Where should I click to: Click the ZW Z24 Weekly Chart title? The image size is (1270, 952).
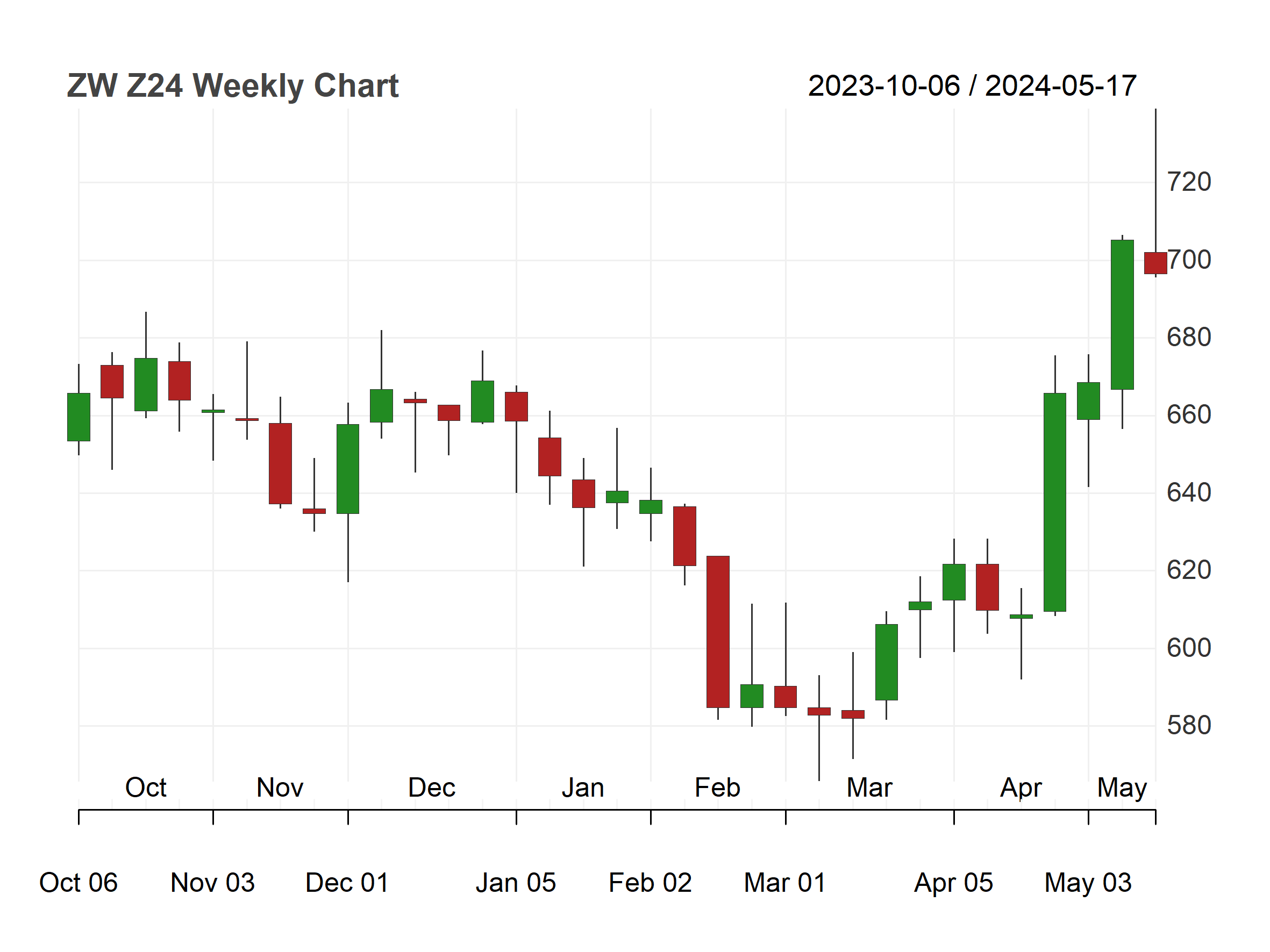tap(232, 86)
